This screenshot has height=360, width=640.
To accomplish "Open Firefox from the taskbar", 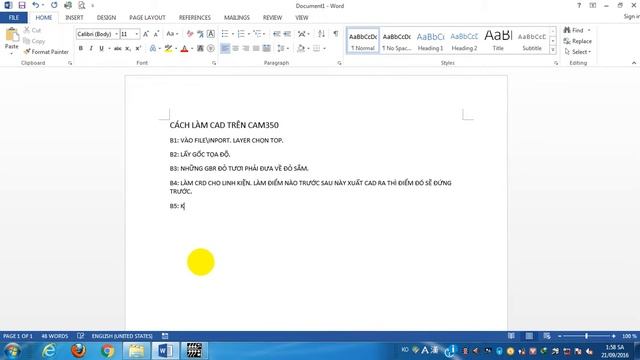I will point(78,351).
